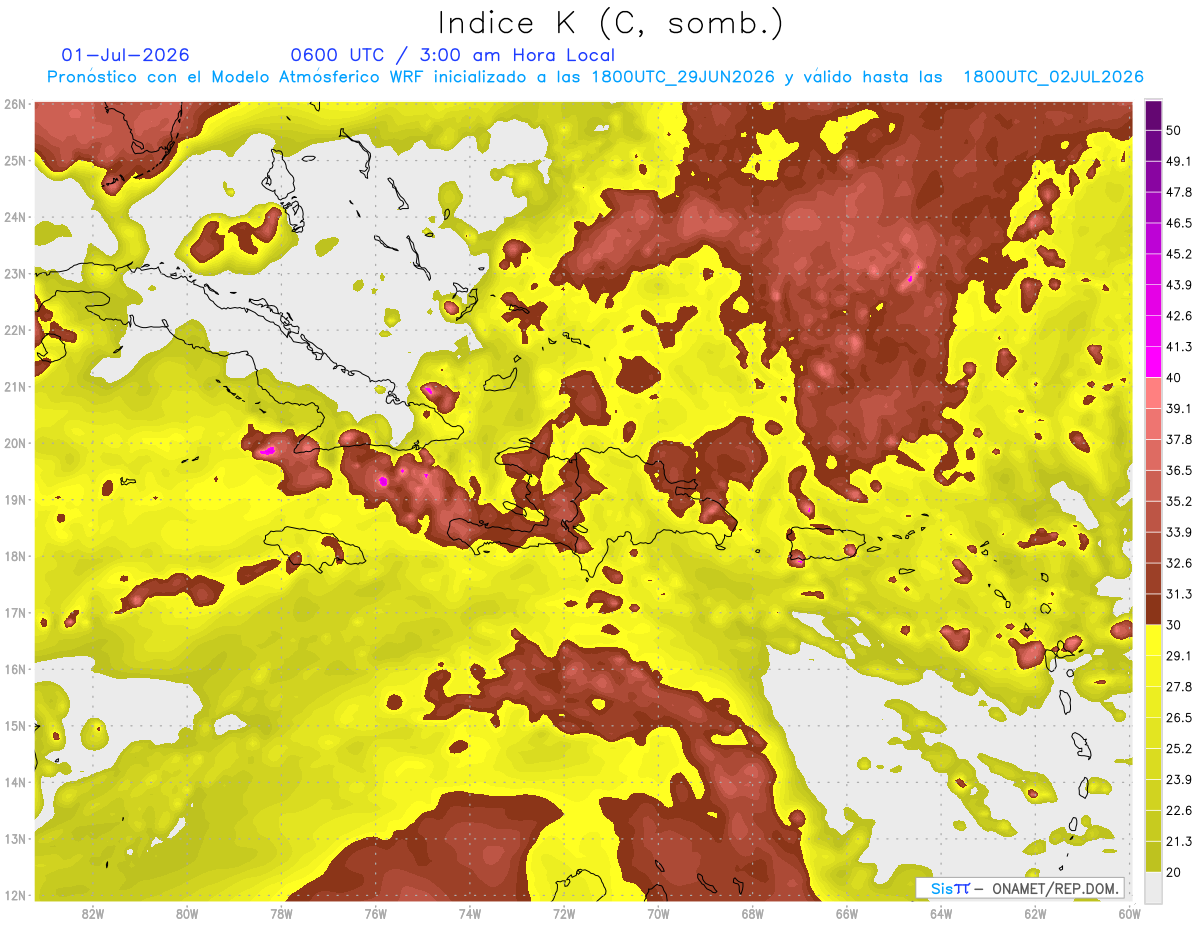Click the colorbar value 45.2

coord(1179,254)
